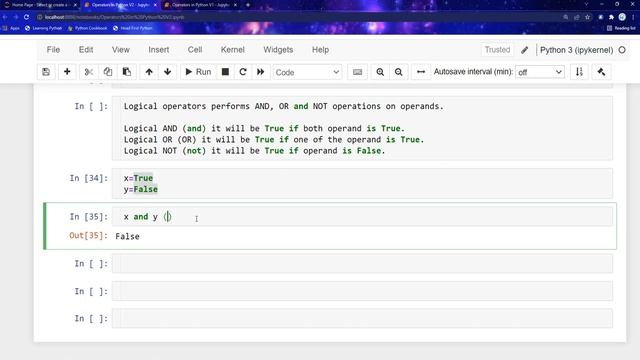Screen dimensions: 640x360
Task: Copy selected cells icon
Action: pos(108,72)
